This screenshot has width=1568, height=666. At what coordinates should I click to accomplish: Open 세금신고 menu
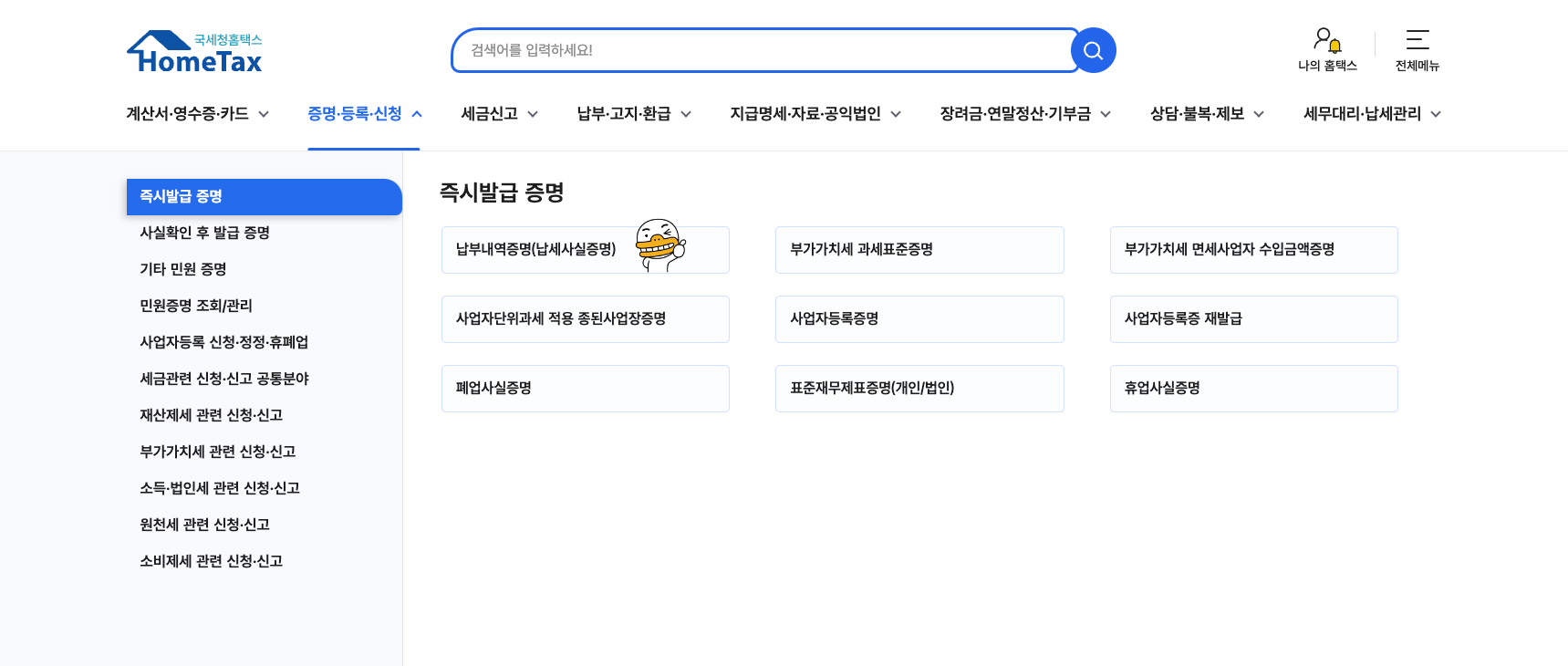[490, 114]
